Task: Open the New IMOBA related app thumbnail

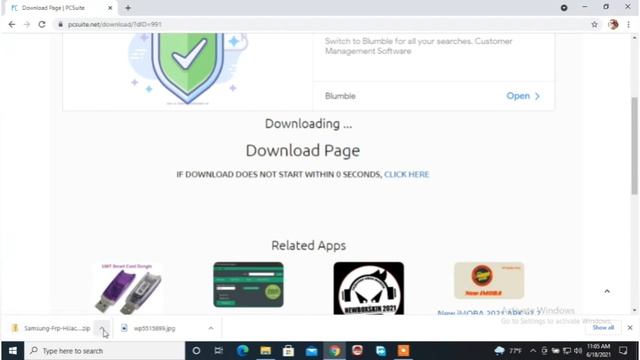Action: pos(489,280)
